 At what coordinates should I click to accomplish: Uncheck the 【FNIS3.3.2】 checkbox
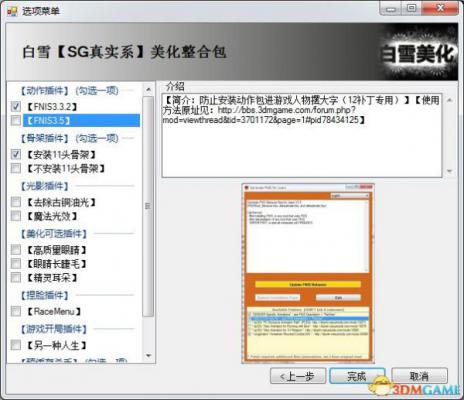click(16, 107)
